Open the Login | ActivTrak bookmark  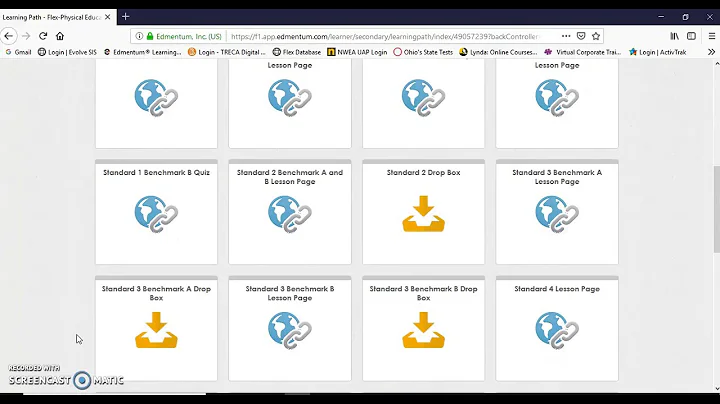point(658,52)
